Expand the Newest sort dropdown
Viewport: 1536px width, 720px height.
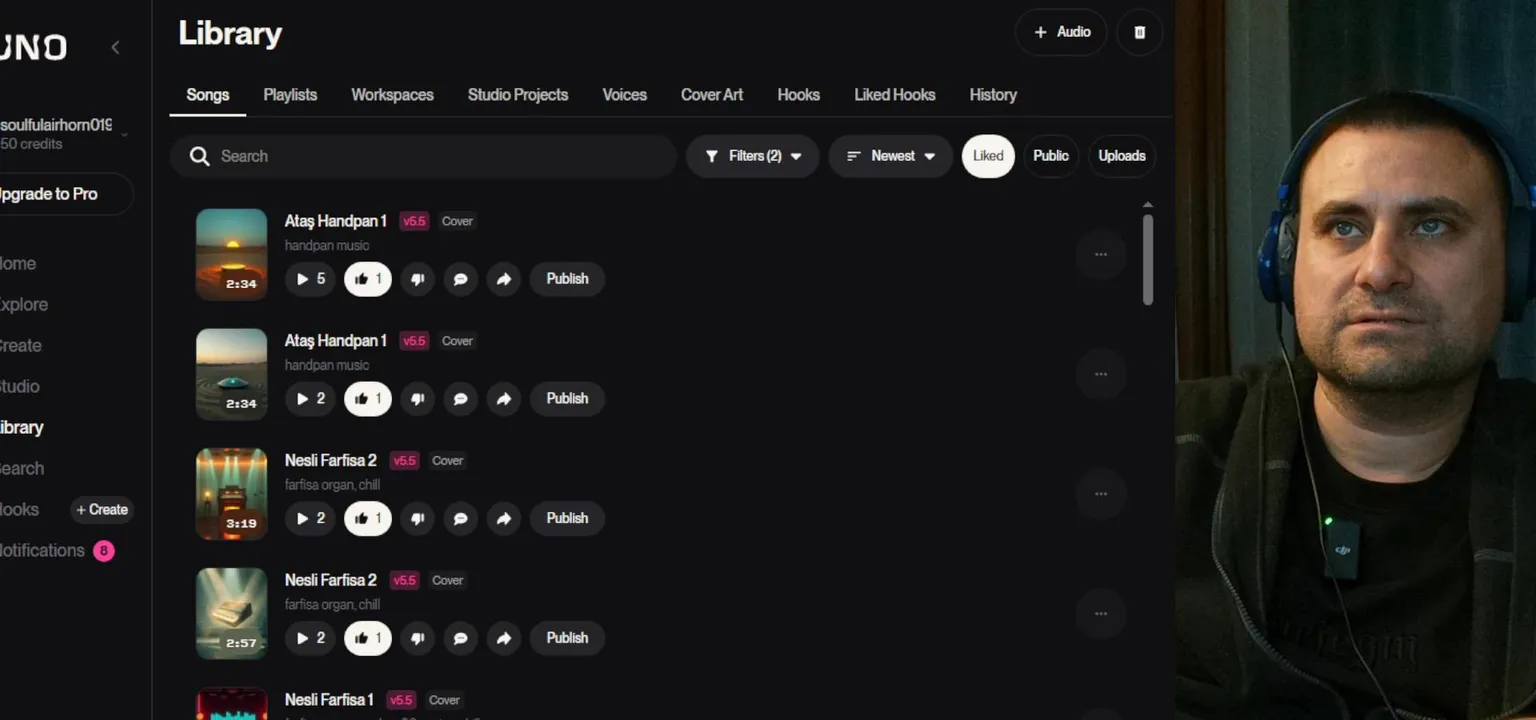click(890, 156)
